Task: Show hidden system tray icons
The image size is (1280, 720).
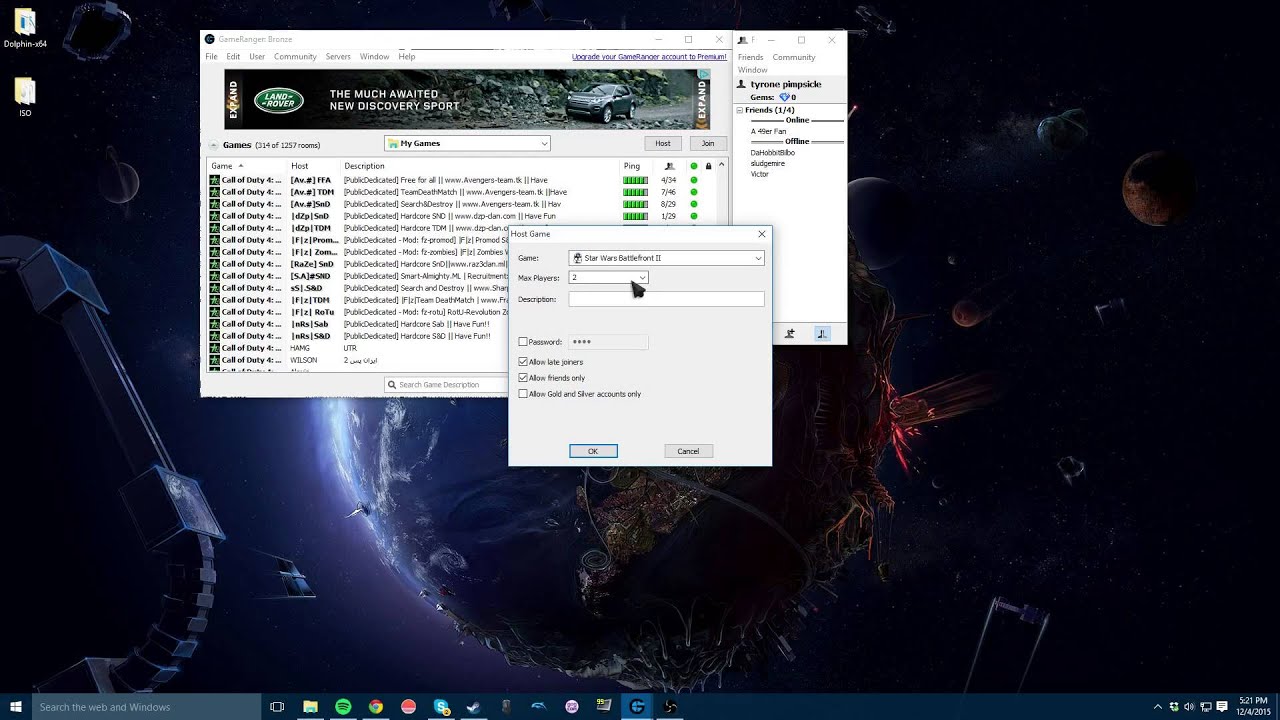Action: coord(1158,707)
